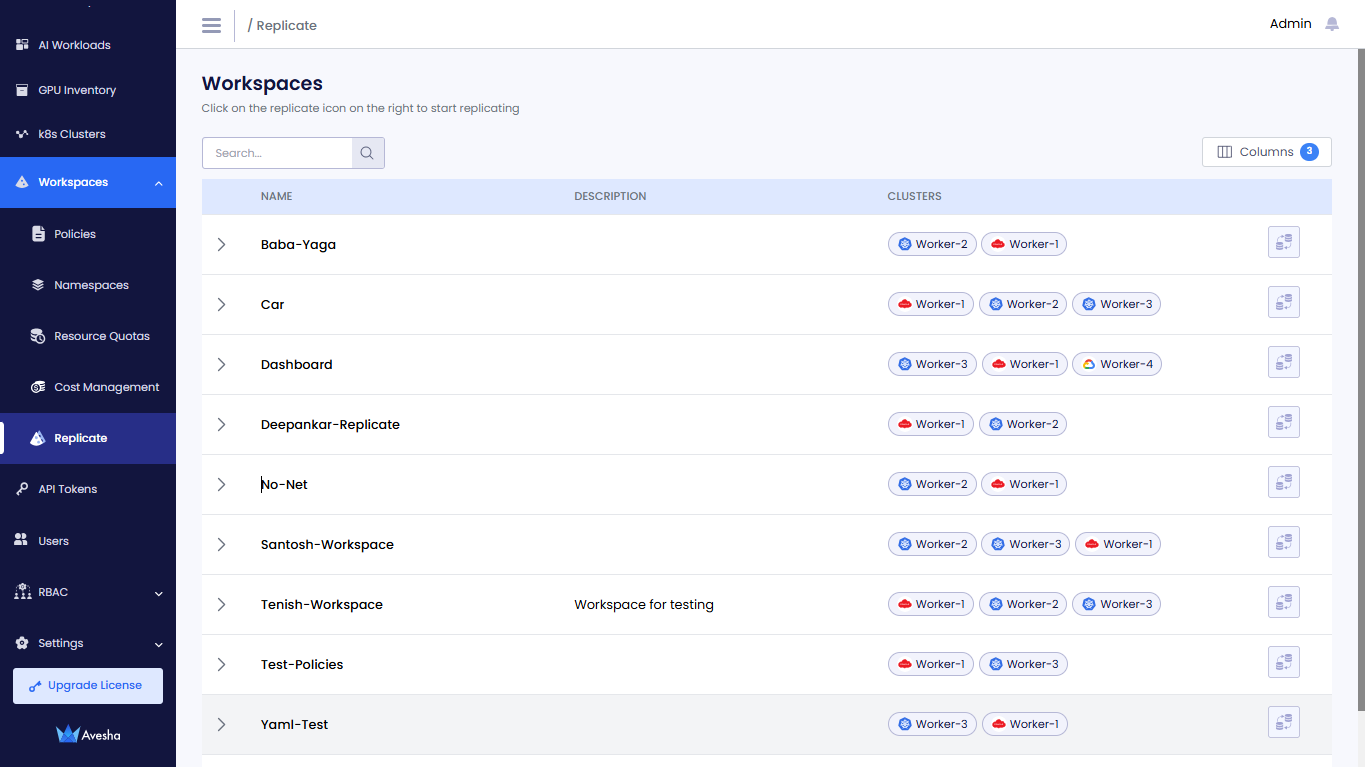Click the Avesha logo
This screenshot has height=767, width=1365.
88,735
